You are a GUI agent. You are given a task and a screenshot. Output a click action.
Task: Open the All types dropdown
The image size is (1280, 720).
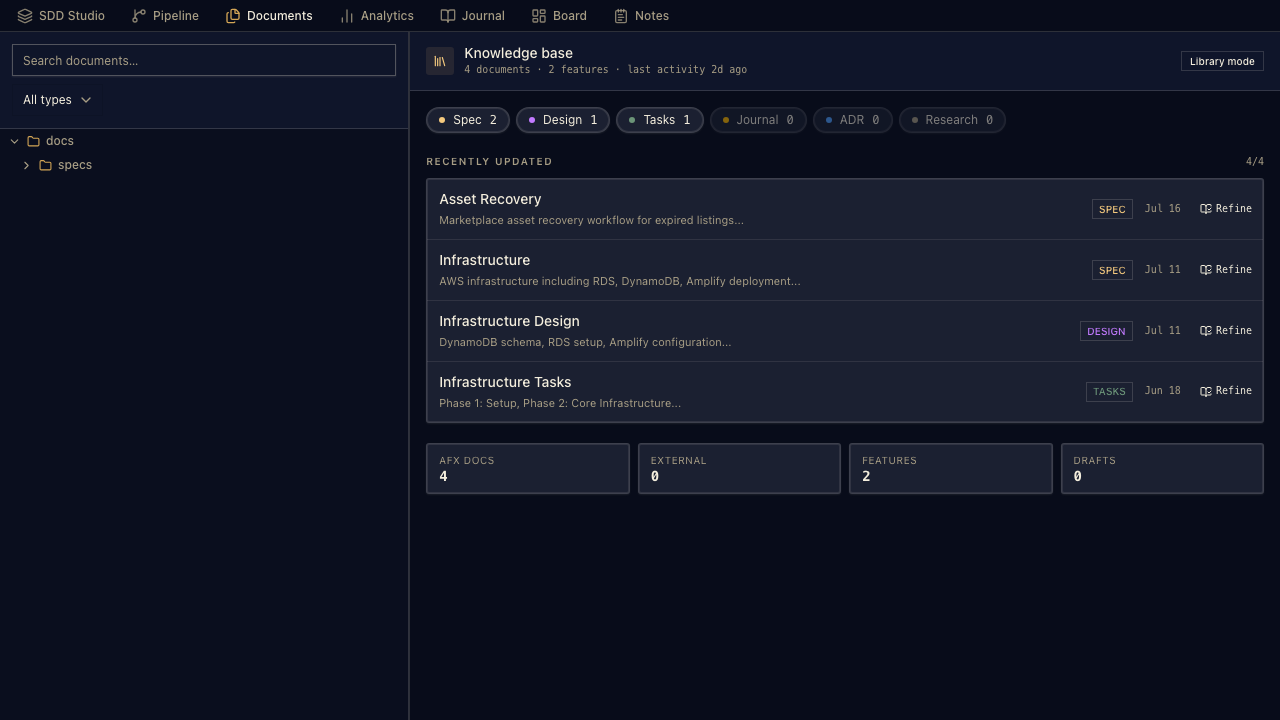(57, 100)
